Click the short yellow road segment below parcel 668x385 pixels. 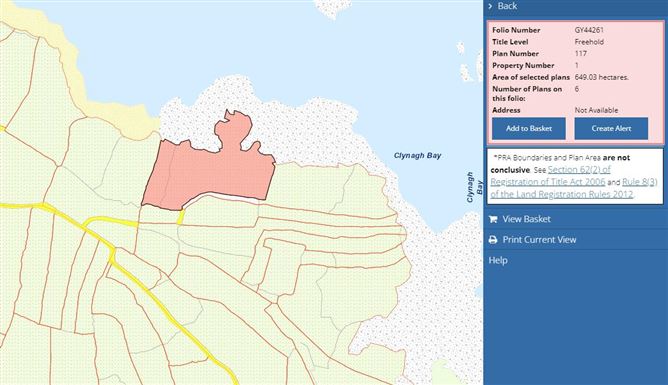[180, 217]
